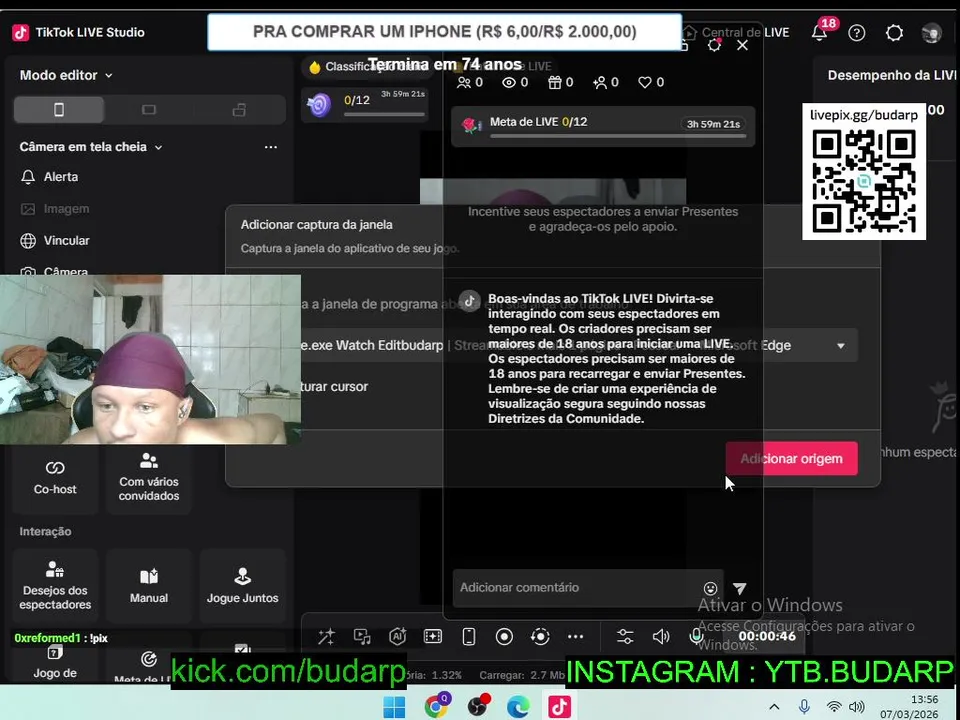960x720 pixels.
Task: Click the webcam overlay thumbnail
Action: [x=150, y=359]
